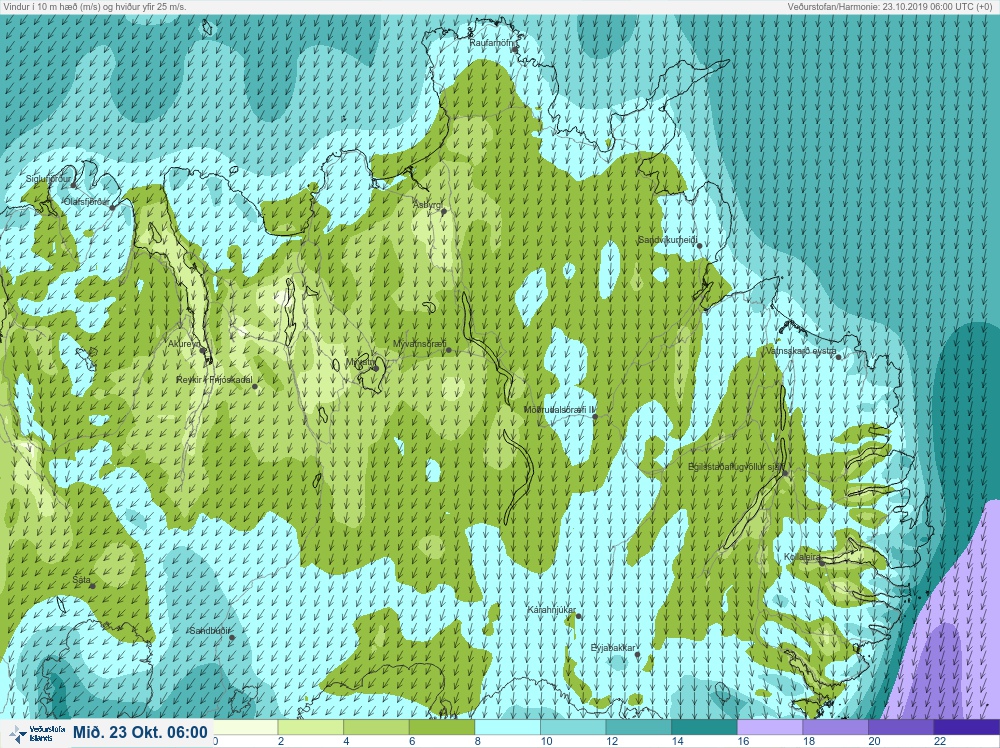Click the 'Vindur í 10 m hæð' map title
Image resolution: width=1000 pixels, height=748 pixels.
pos(94,6)
